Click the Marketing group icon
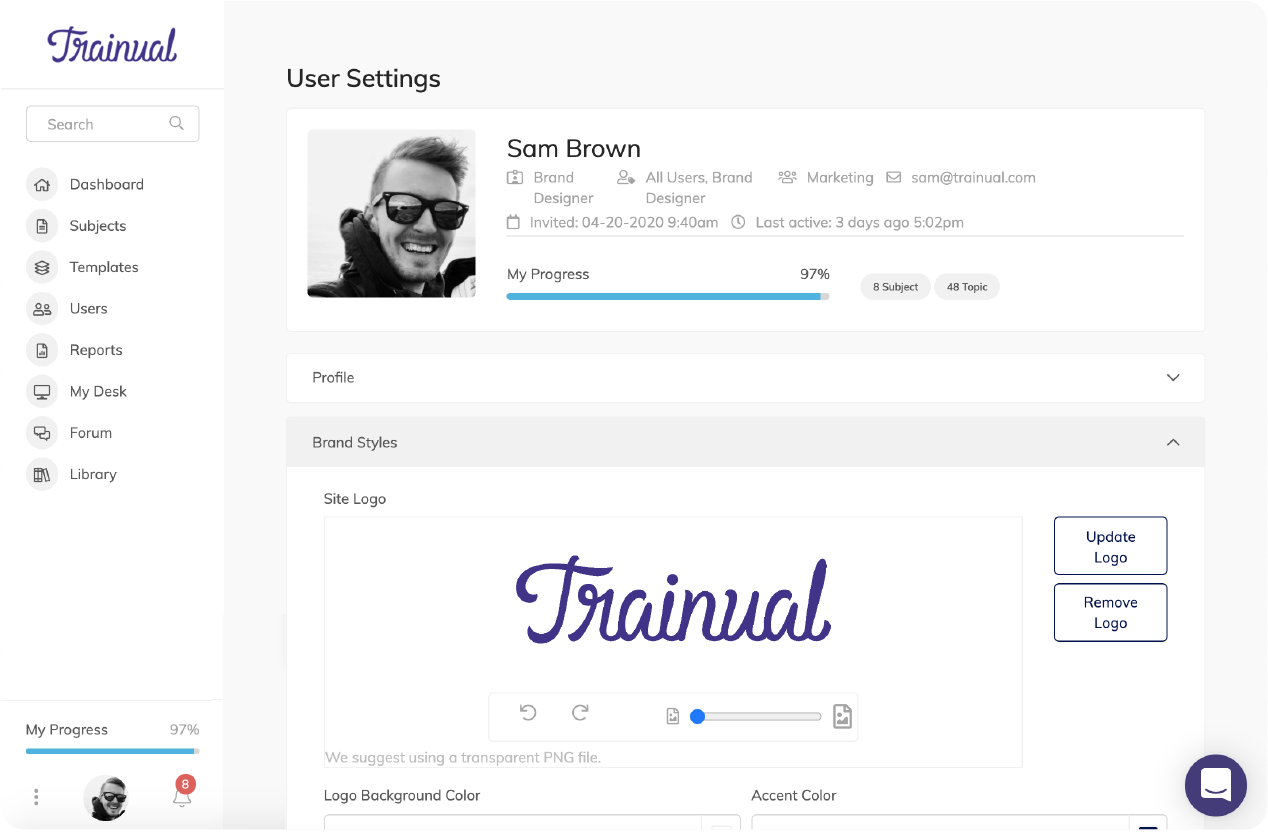The image size is (1268, 832). point(787,178)
